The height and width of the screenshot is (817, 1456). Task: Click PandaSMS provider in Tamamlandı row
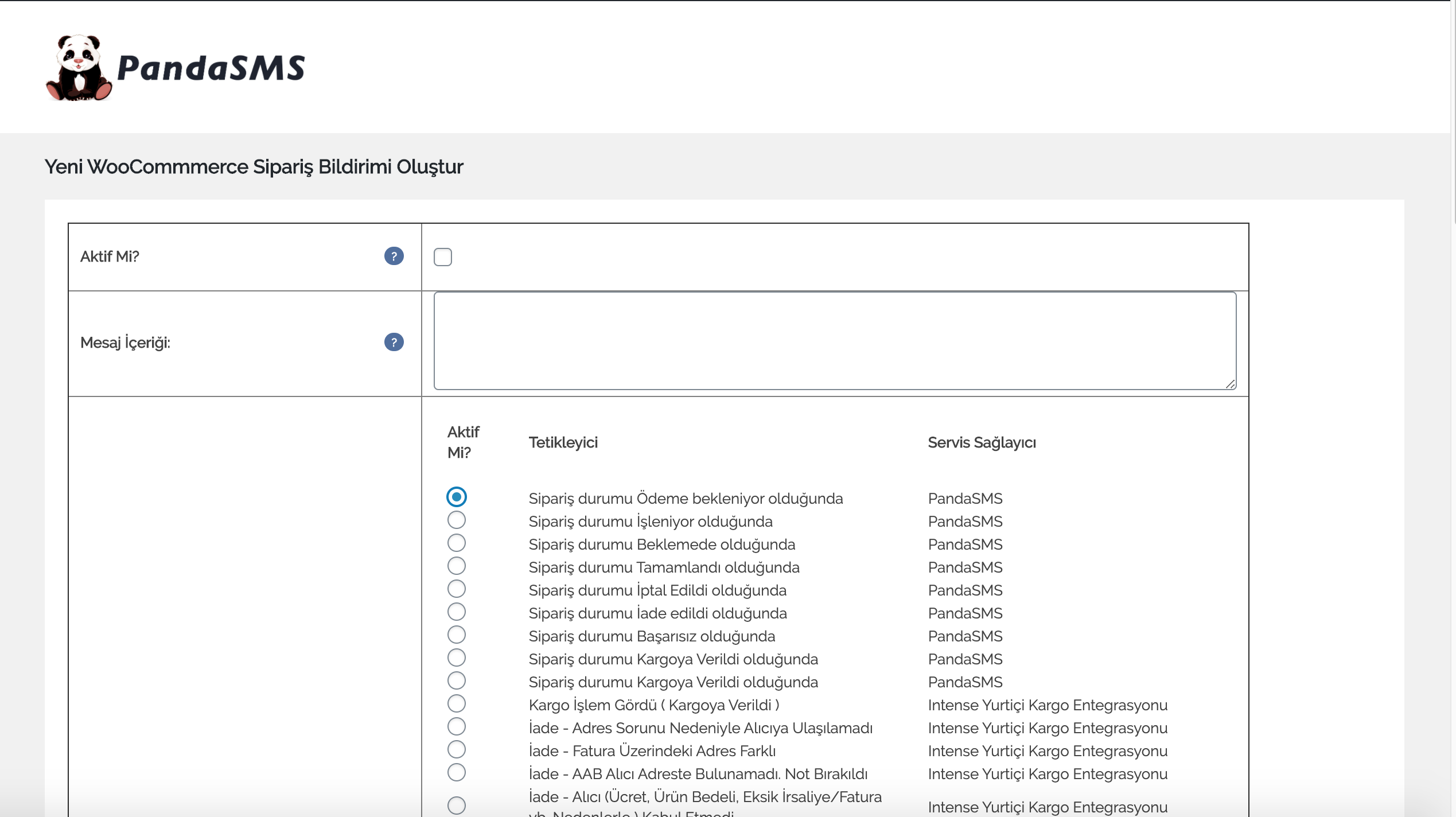(x=965, y=567)
